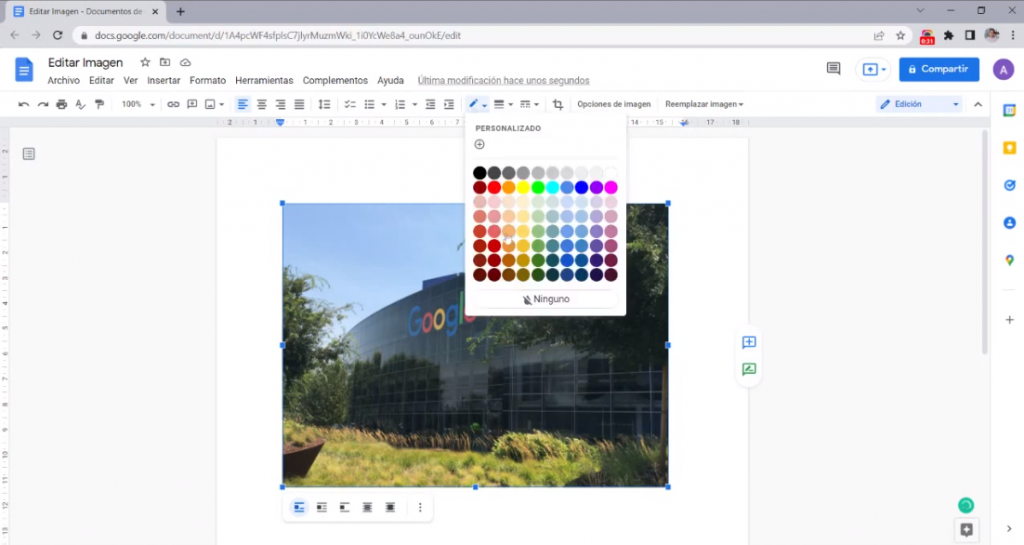Expand the Reemplazar imagen dropdown
1024x545 pixels.
[x=704, y=104]
